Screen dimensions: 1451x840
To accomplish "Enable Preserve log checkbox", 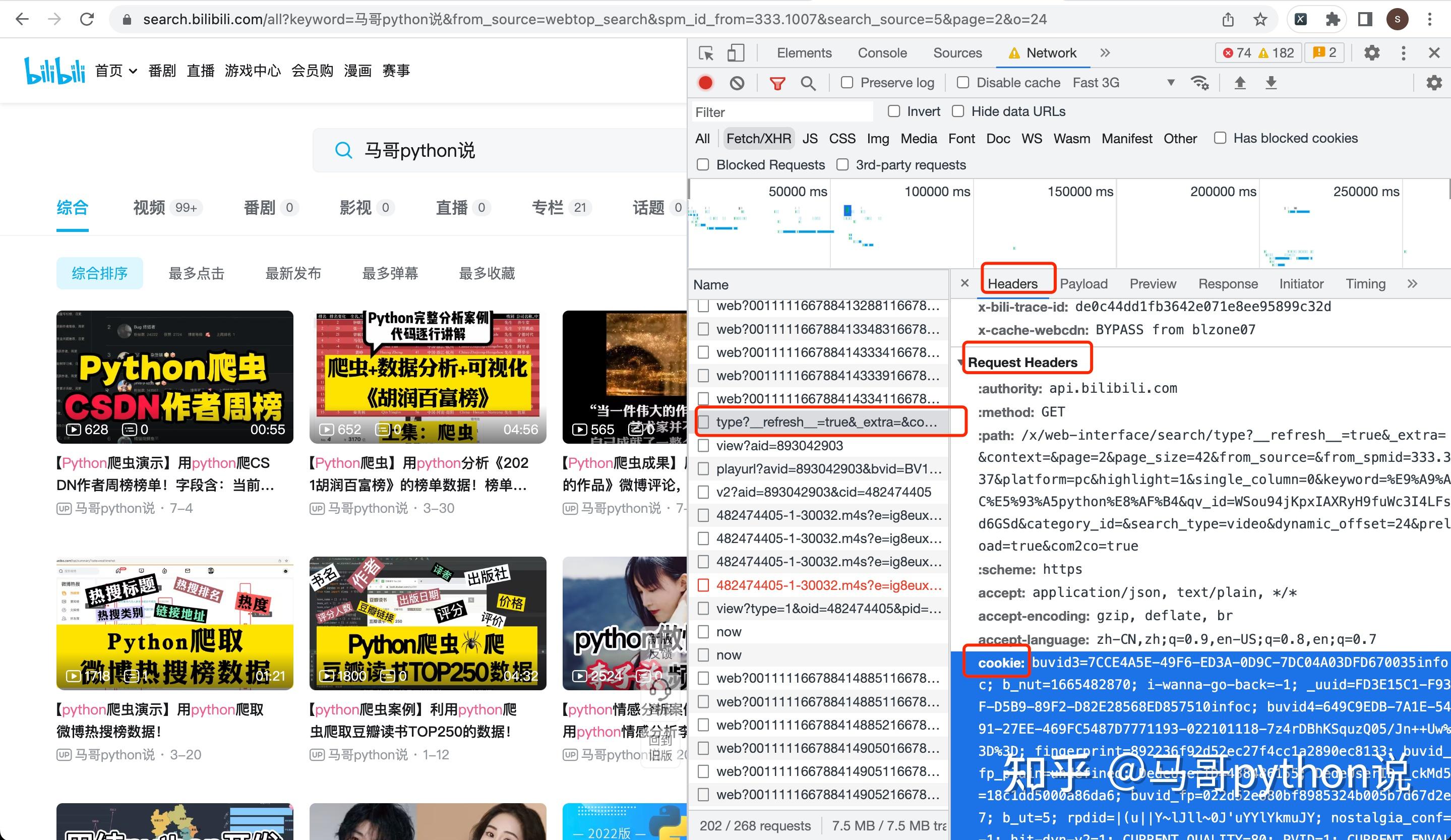I will pos(847,82).
